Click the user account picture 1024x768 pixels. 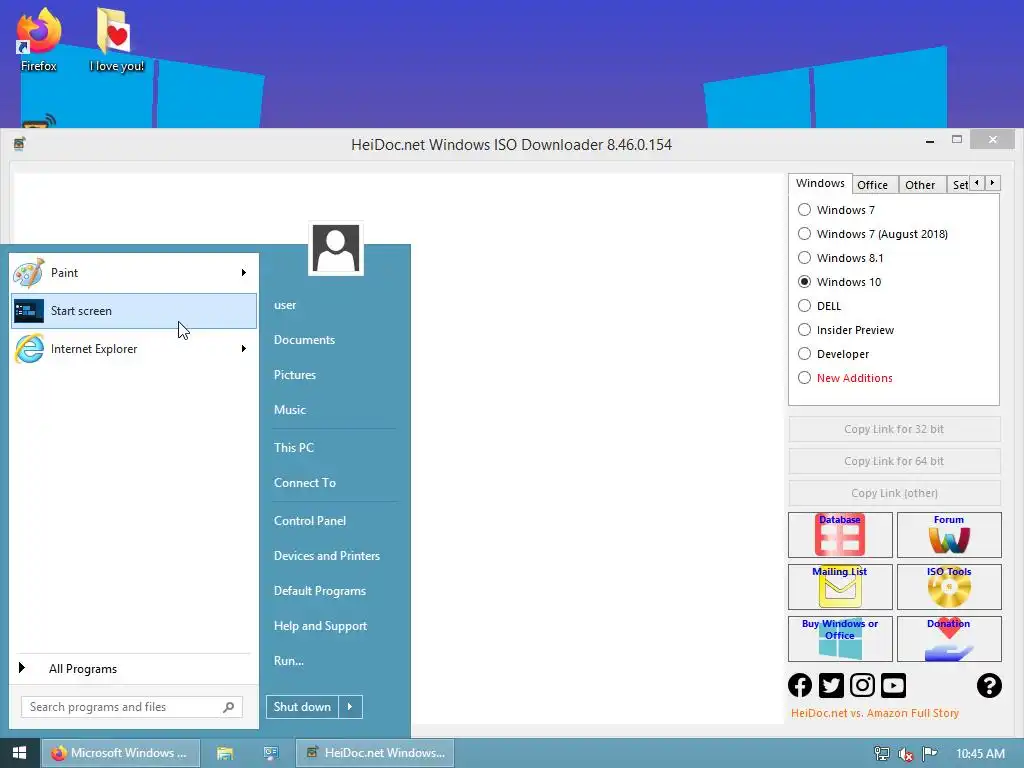click(x=336, y=248)
